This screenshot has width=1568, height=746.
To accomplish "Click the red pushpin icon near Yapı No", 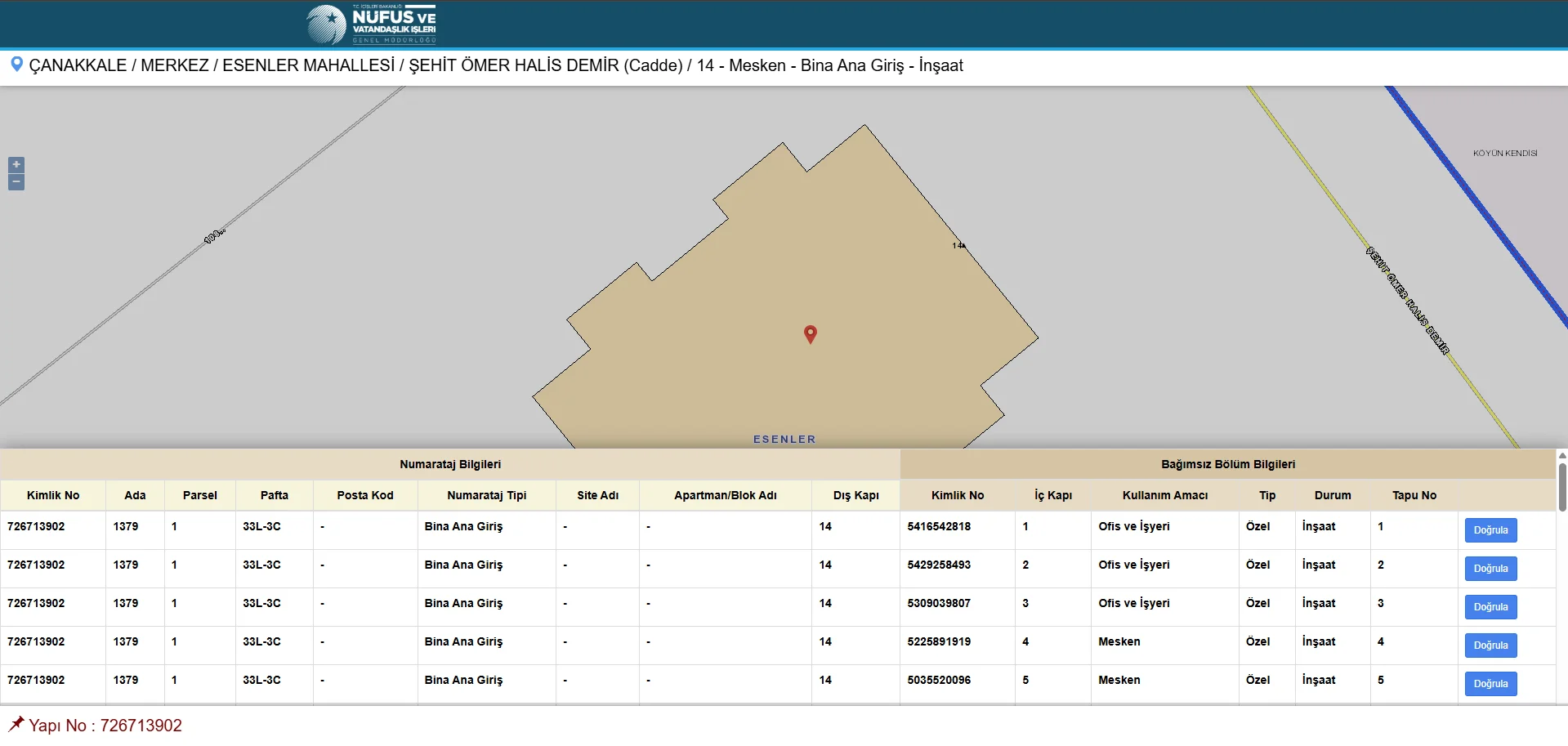I will (x=16, y=724).
